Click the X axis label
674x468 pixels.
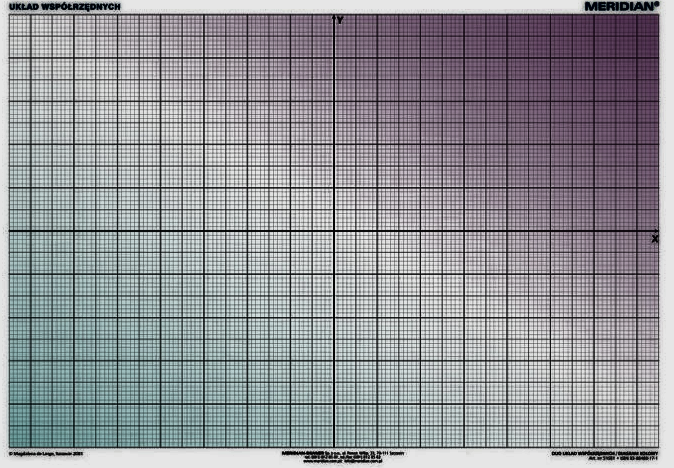pyautogui.click(x=655, y=239)
